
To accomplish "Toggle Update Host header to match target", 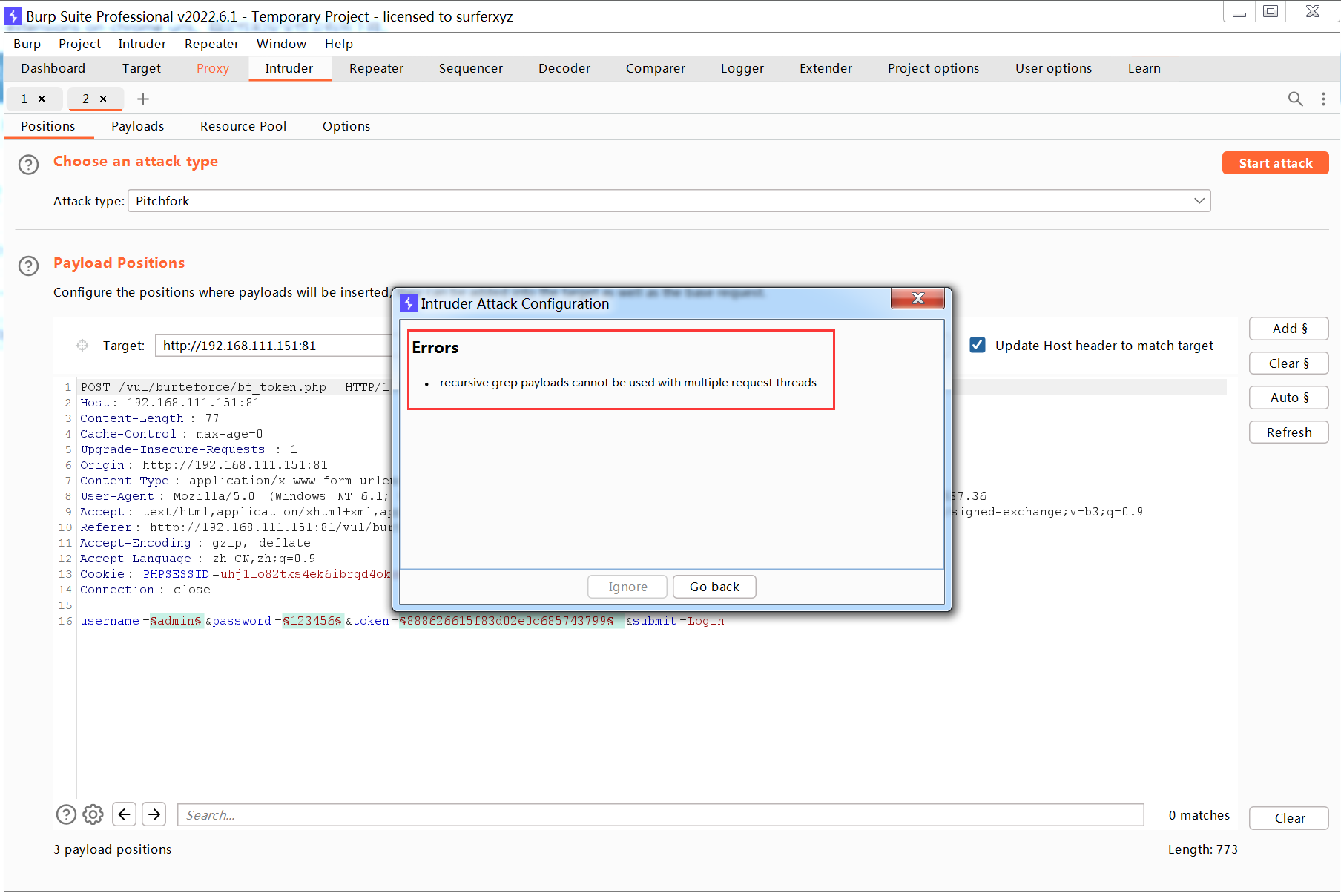I will point(978,346).
